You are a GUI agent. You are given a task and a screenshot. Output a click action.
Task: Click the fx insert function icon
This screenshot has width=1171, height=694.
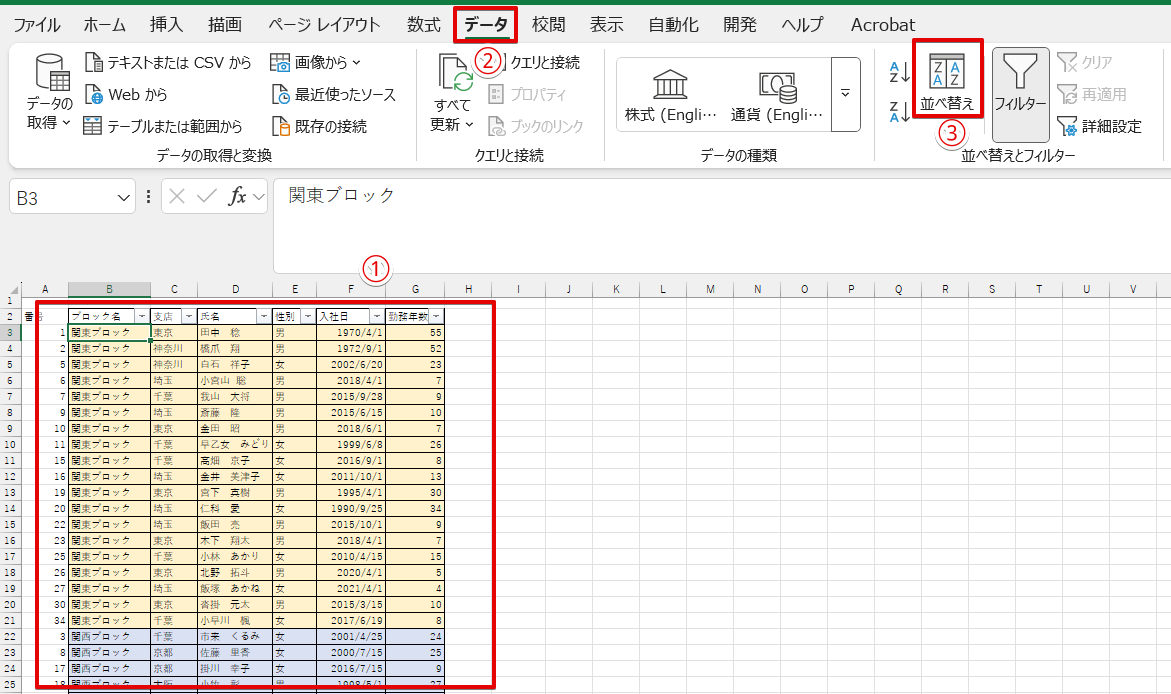click(x=237, y=196)
